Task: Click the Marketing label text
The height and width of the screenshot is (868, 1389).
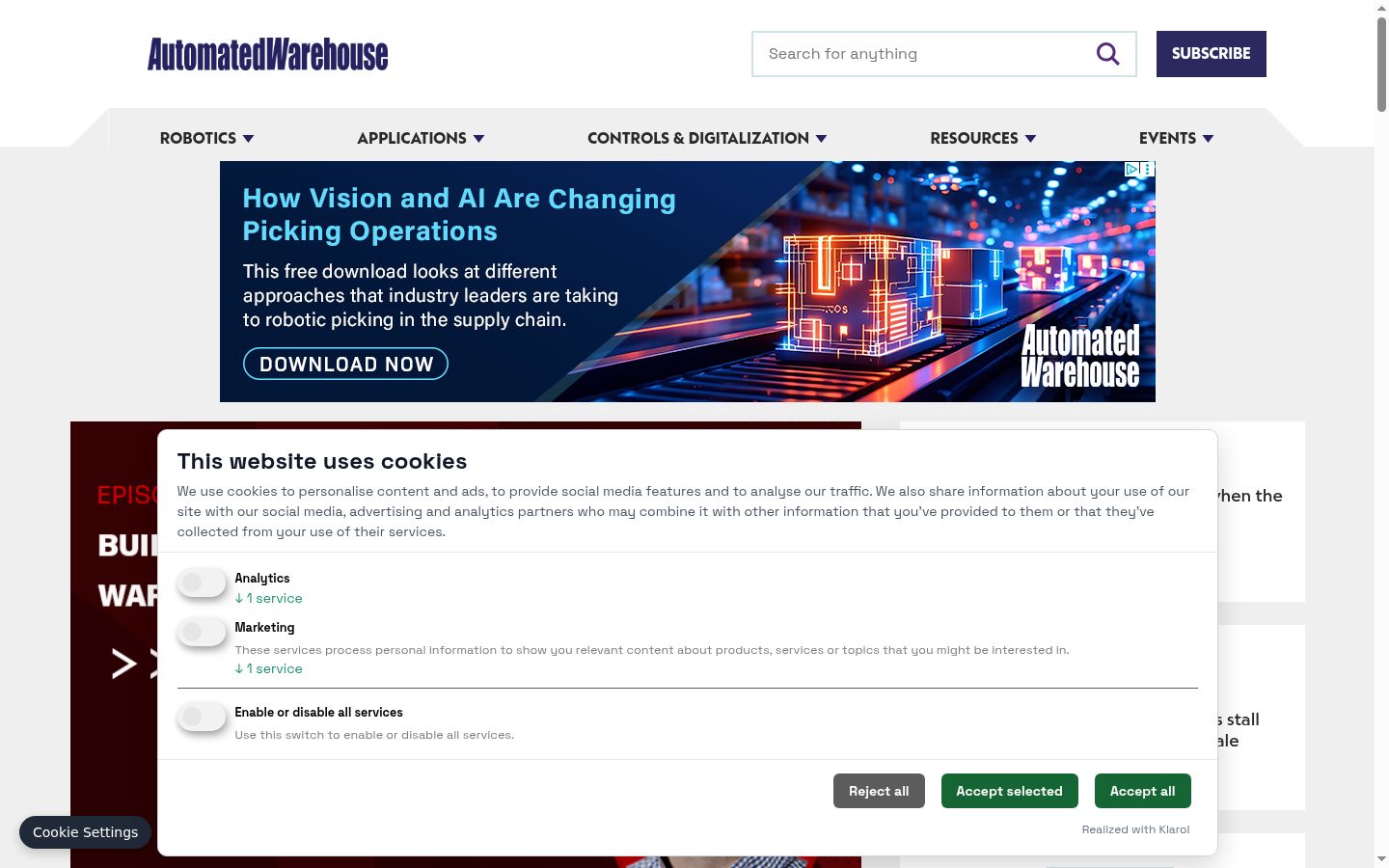Action: (x=264, y=627)
